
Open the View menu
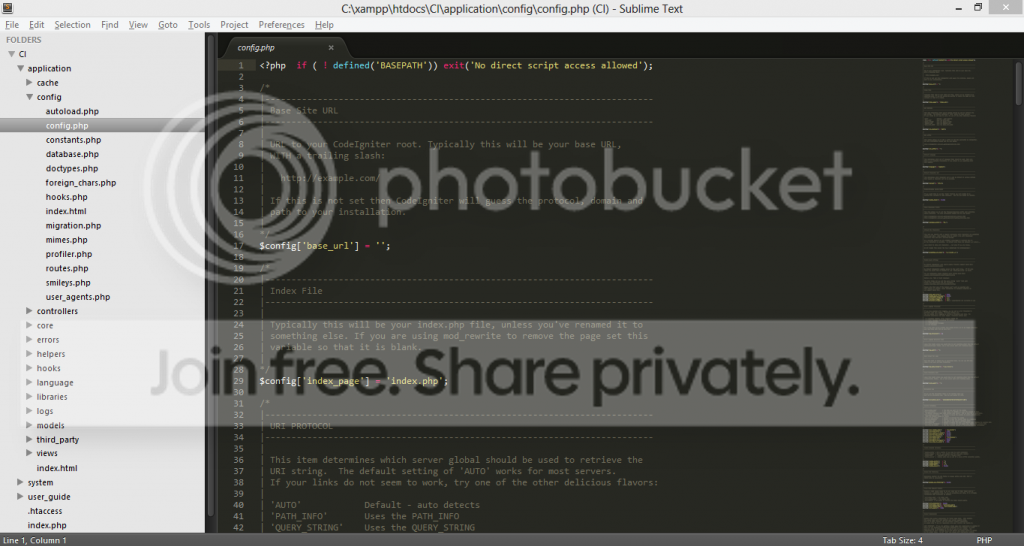pyautogui.click(x=138, y=25)
